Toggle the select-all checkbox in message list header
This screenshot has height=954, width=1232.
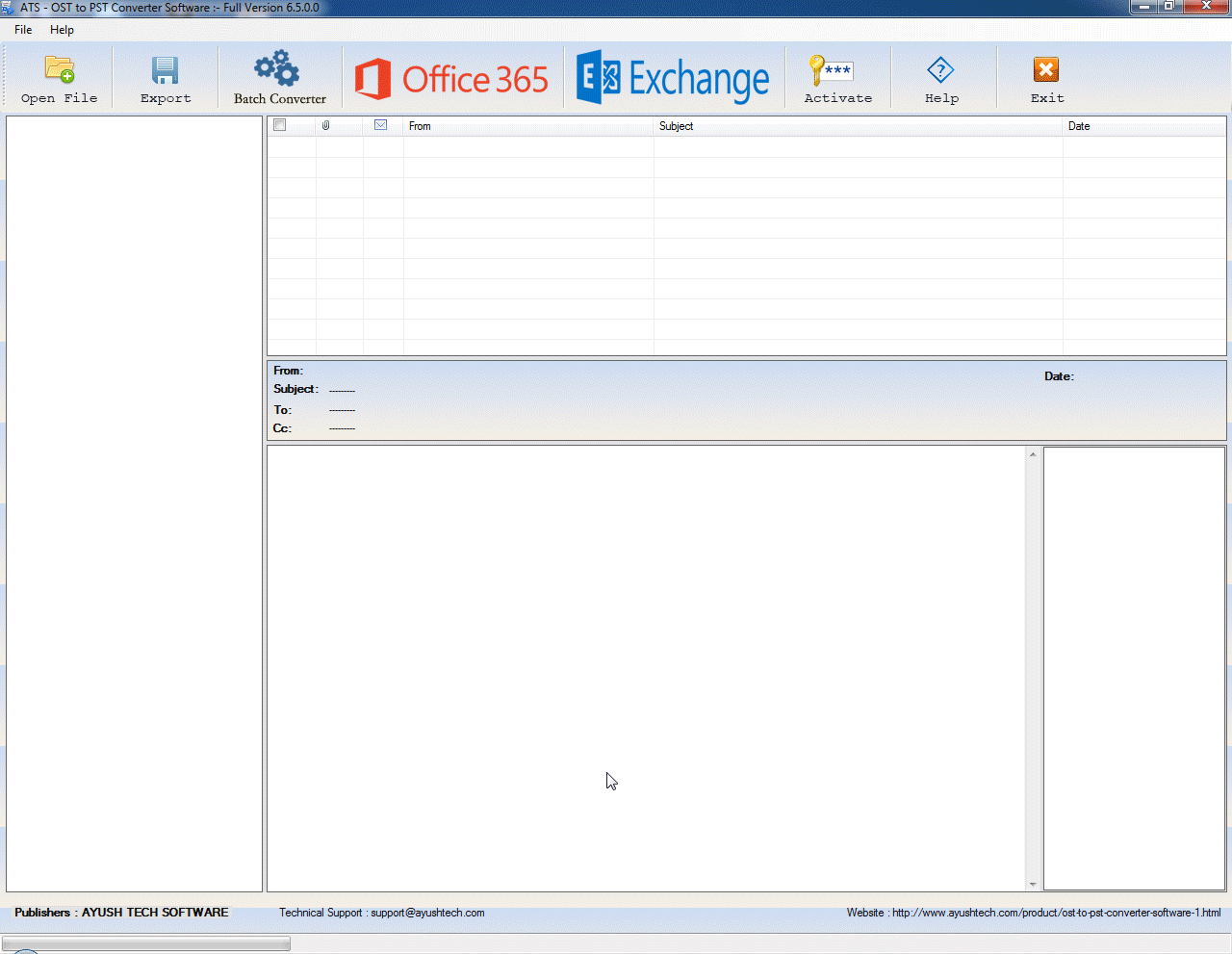(280, 125)
